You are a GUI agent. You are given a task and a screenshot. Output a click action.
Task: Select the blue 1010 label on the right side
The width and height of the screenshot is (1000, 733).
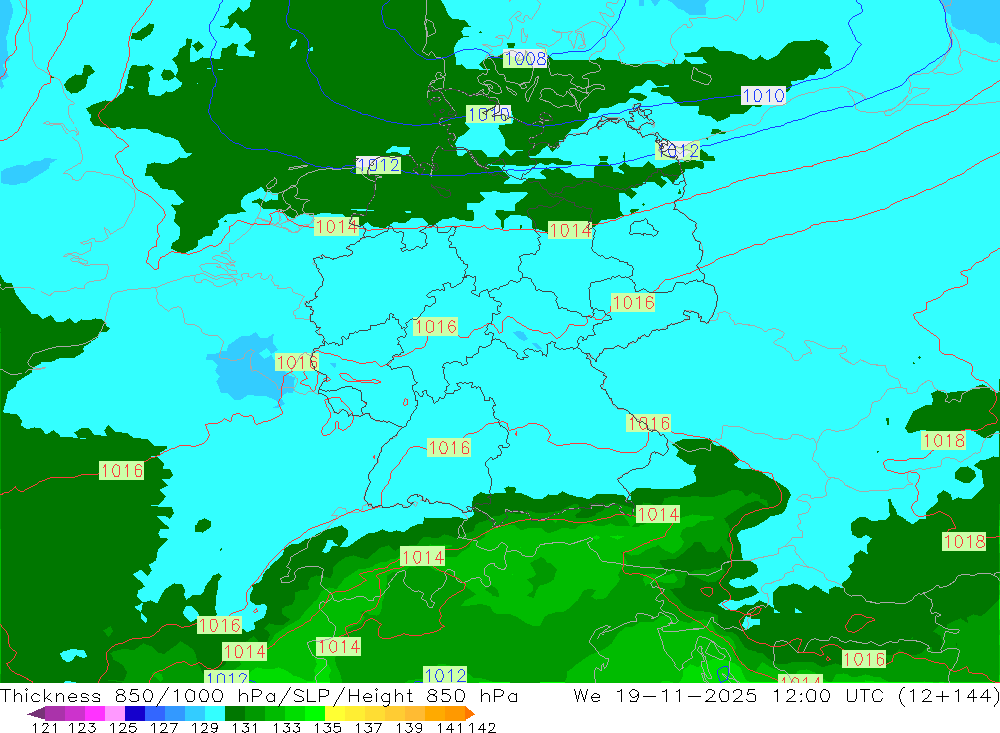click(x=764, y=96)
